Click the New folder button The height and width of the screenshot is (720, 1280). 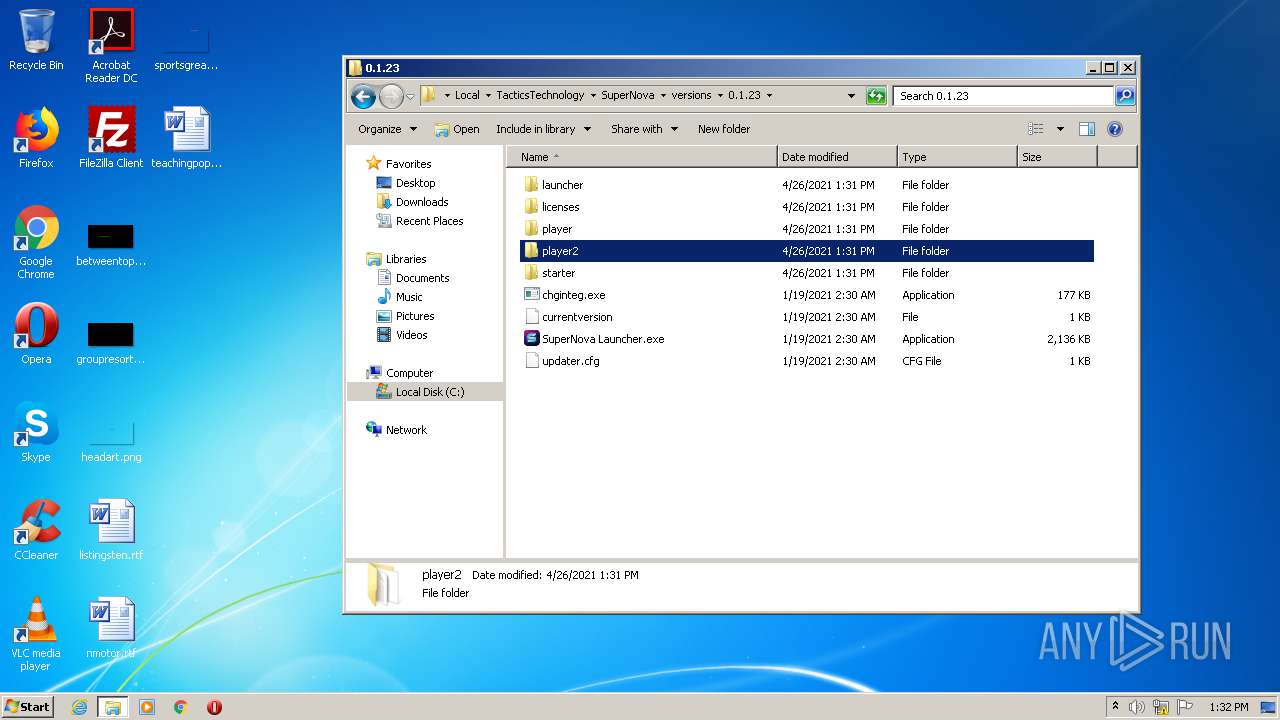click(x=724, y=129)
